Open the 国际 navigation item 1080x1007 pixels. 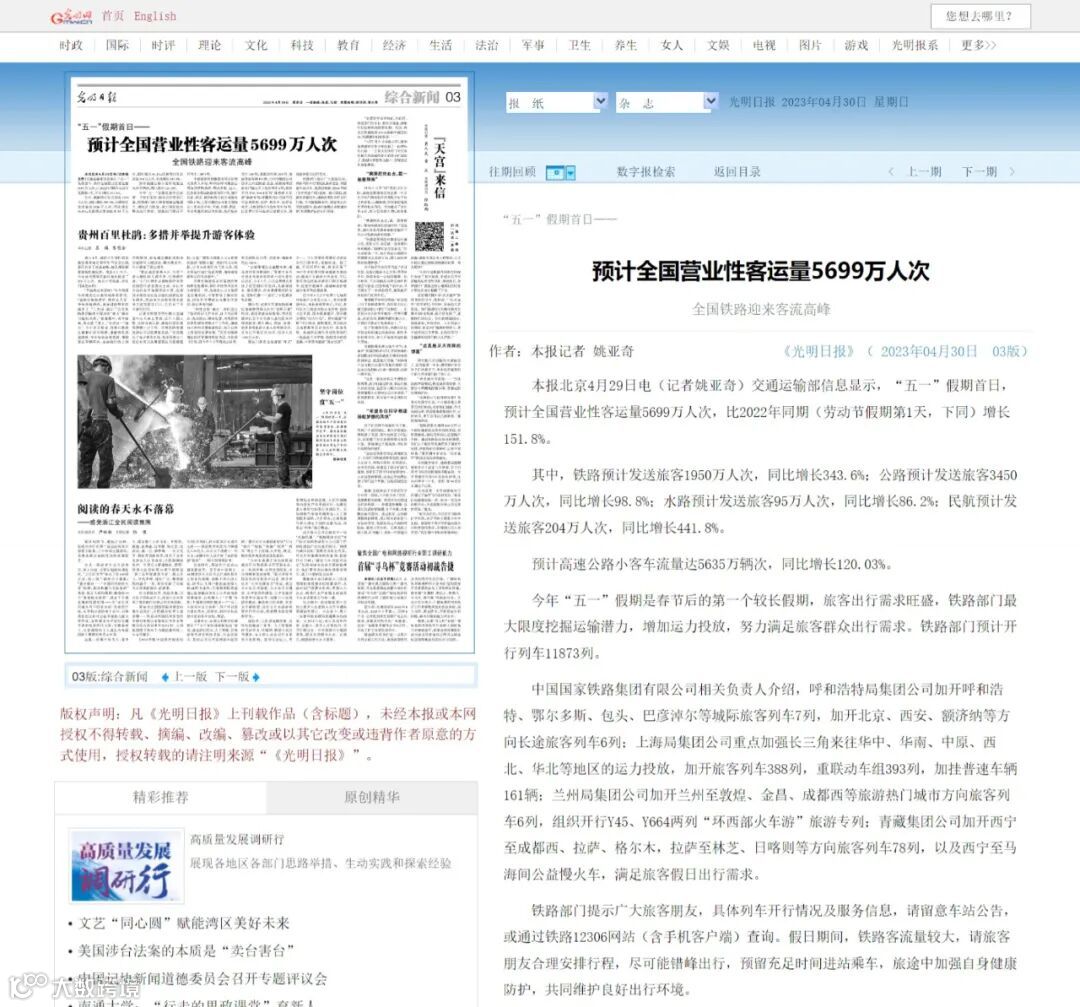[117, 45]
